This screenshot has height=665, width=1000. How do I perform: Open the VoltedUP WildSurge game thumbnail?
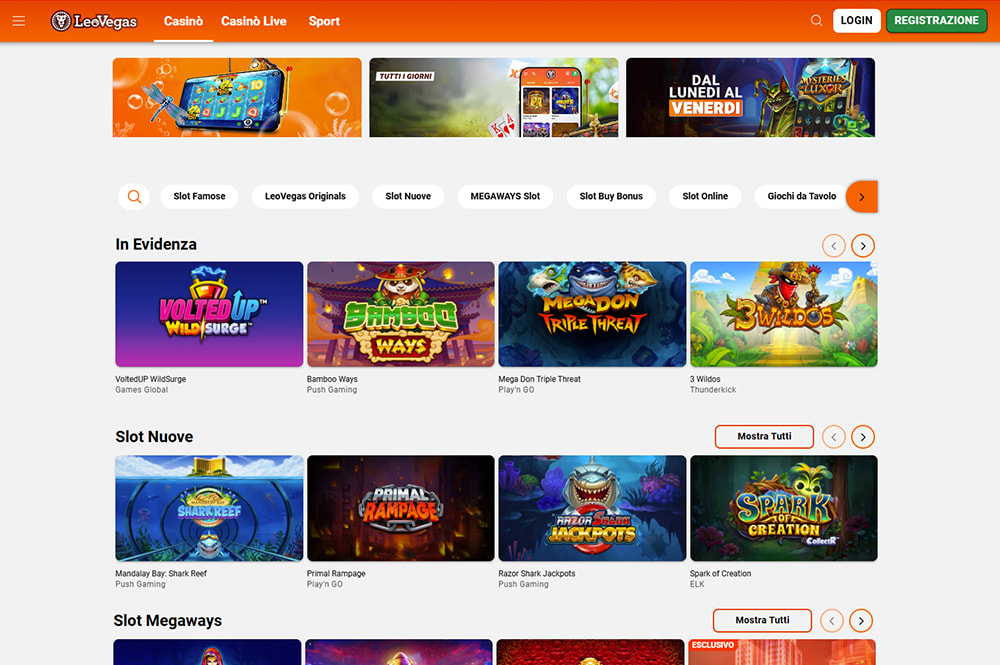point(209,314)
